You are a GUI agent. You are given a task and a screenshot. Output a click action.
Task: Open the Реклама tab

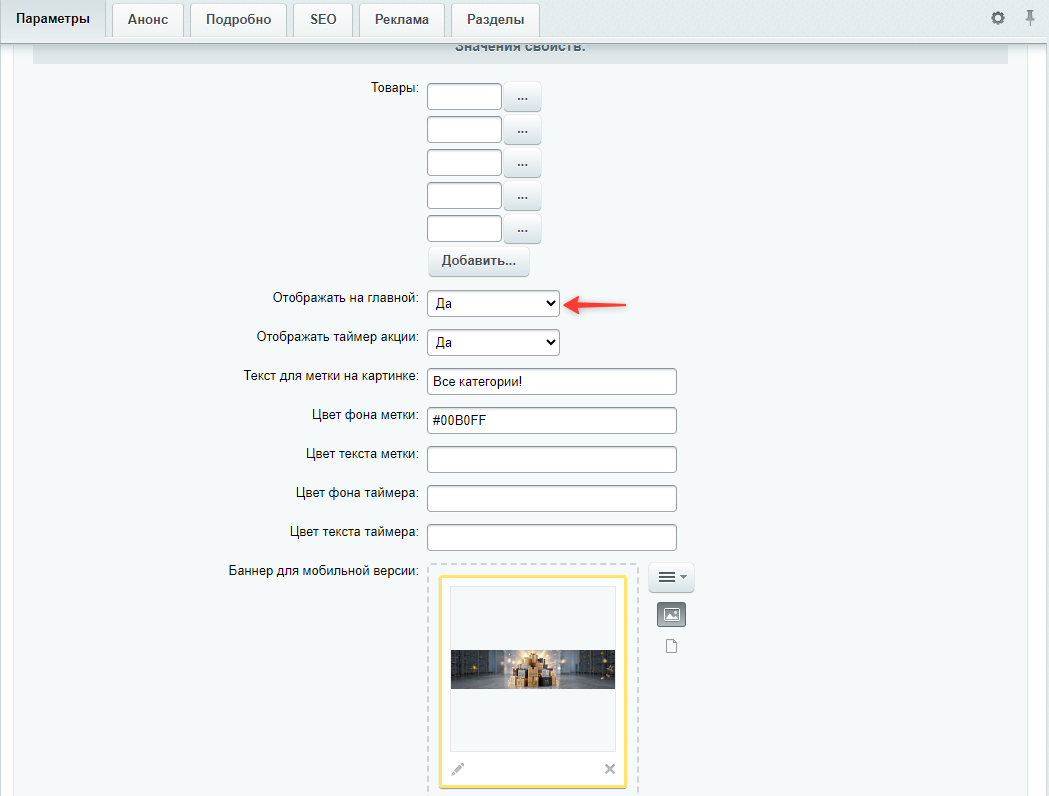coord(401,19)
